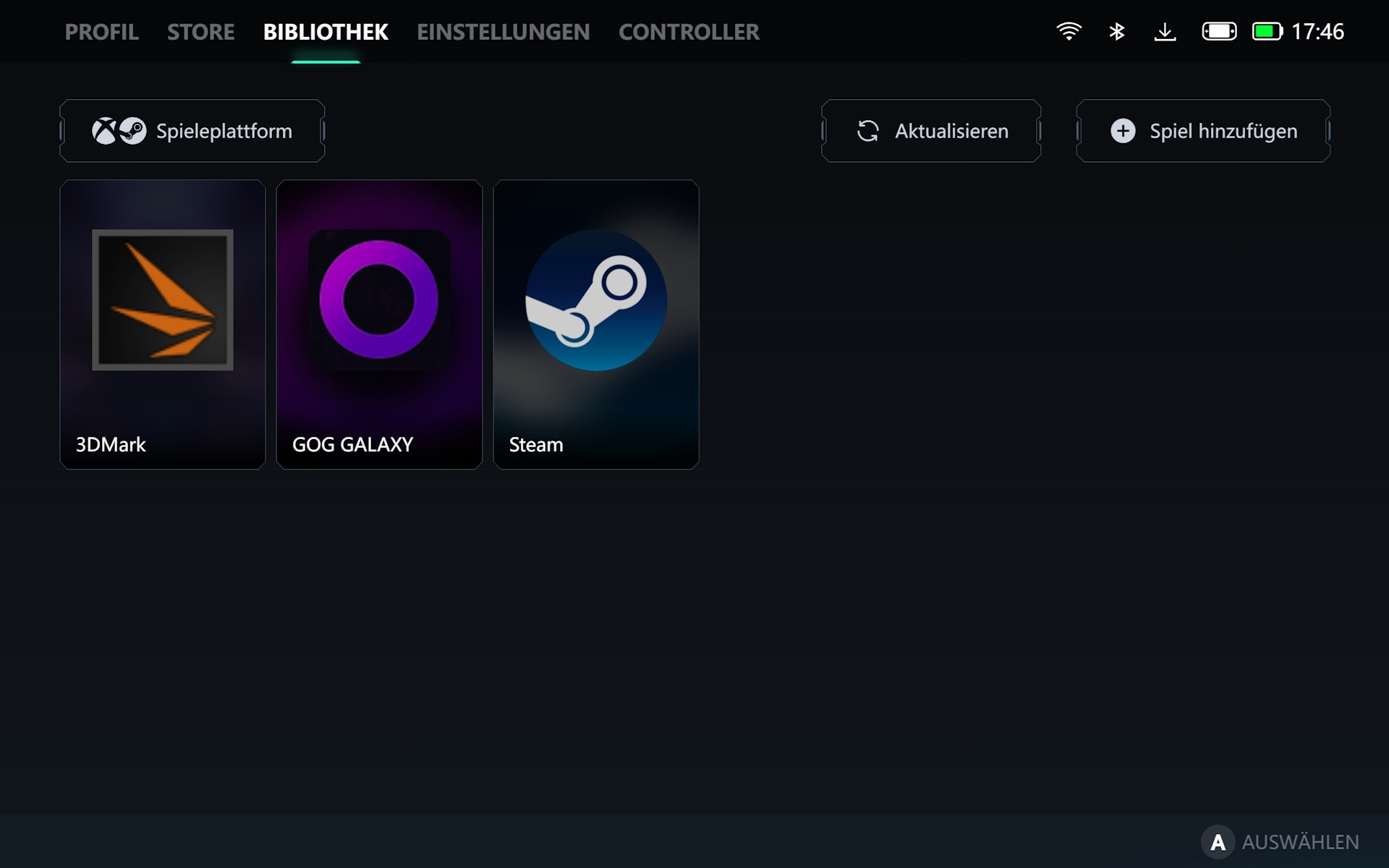Open the Spieleplattform filter dropdown
The image size is (1389, 868).
[x=192, y=131]
